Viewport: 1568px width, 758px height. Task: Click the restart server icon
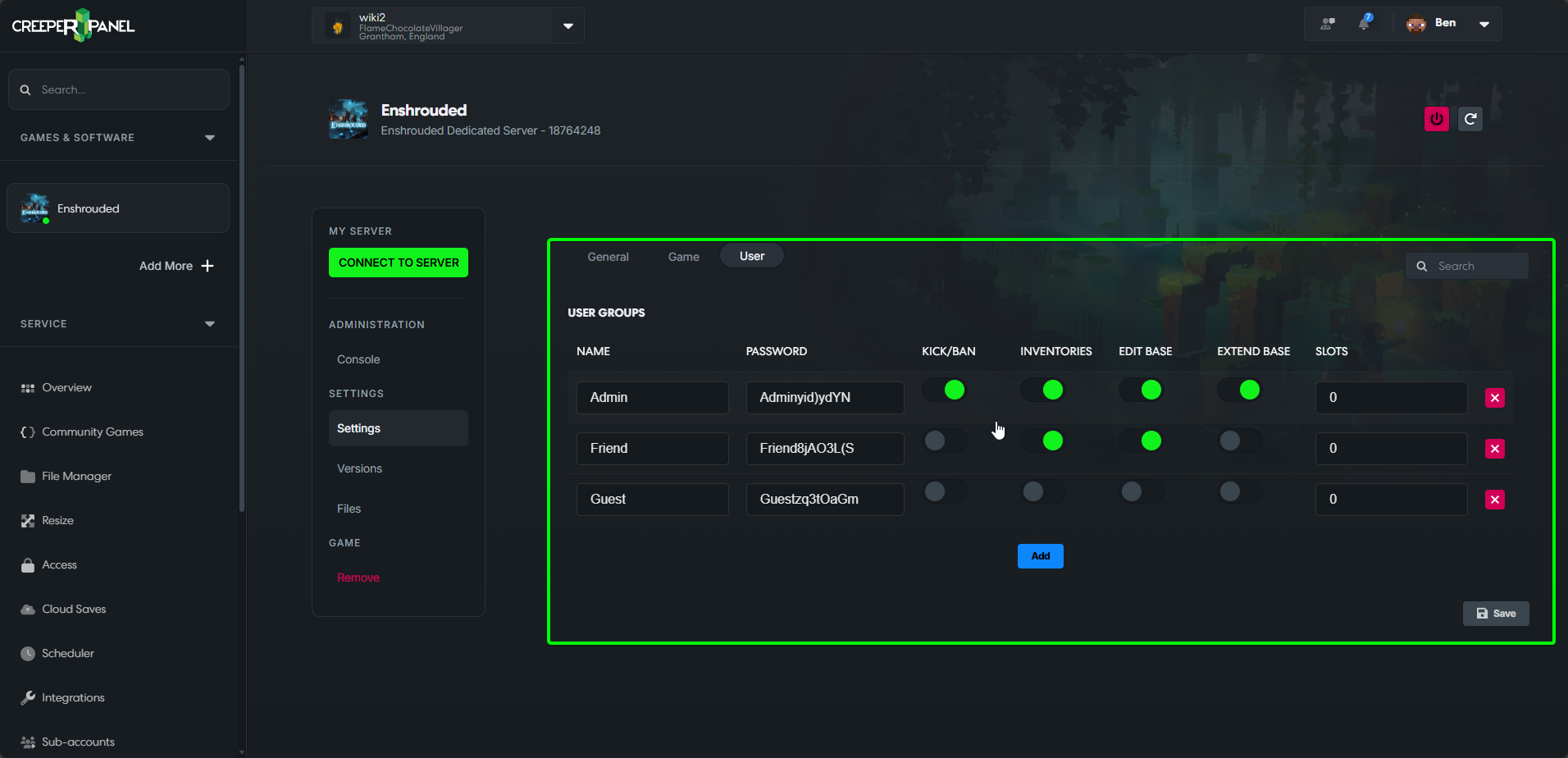1470,119
